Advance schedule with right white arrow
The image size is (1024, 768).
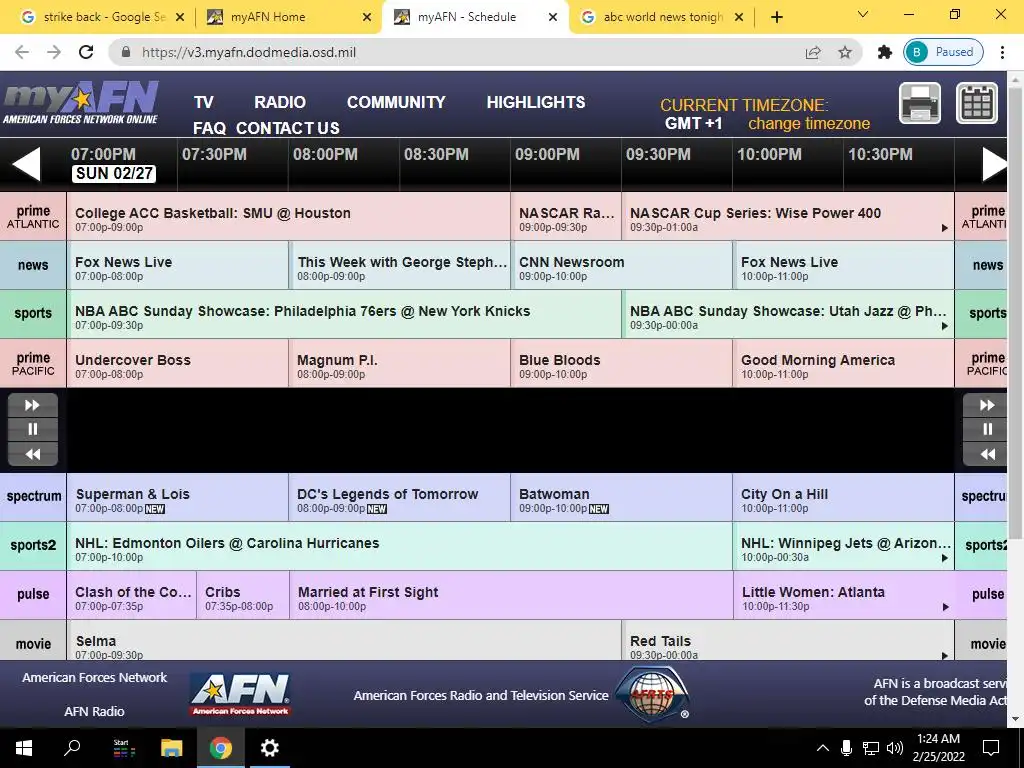[994, 164]
